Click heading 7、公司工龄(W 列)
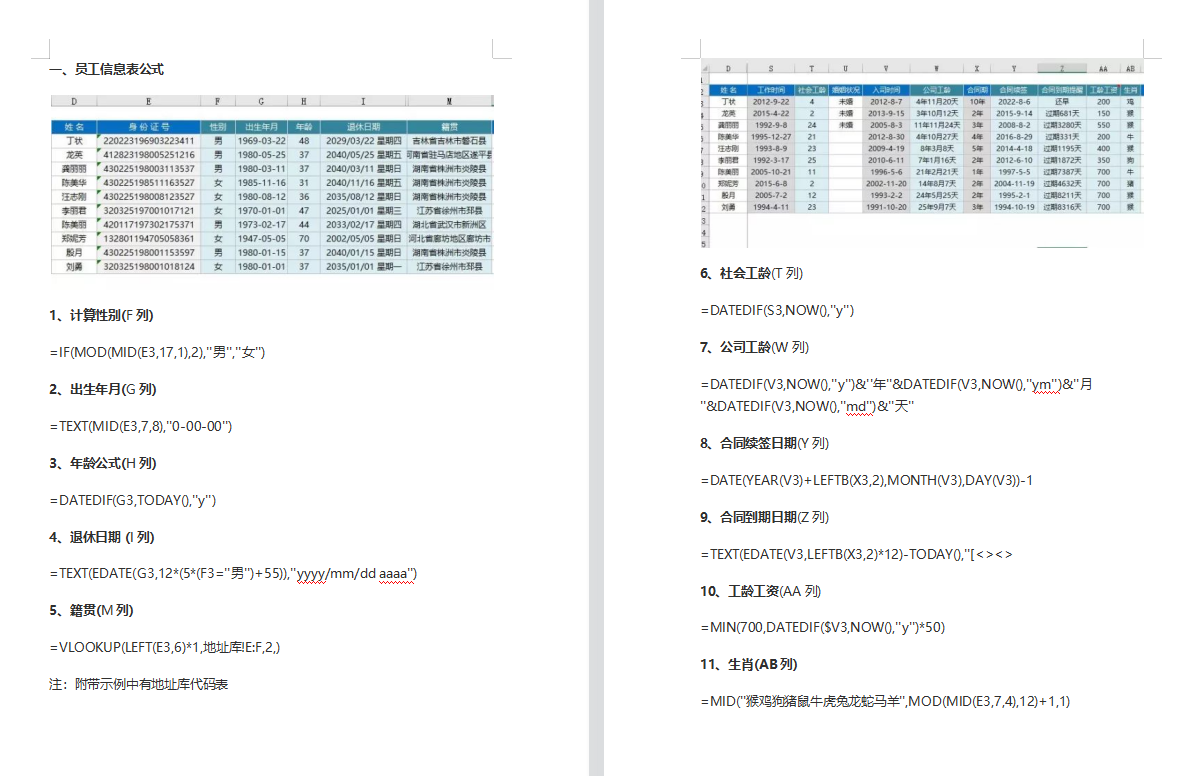Viewport: 1190px width, 776px height. tap(754, 347)
